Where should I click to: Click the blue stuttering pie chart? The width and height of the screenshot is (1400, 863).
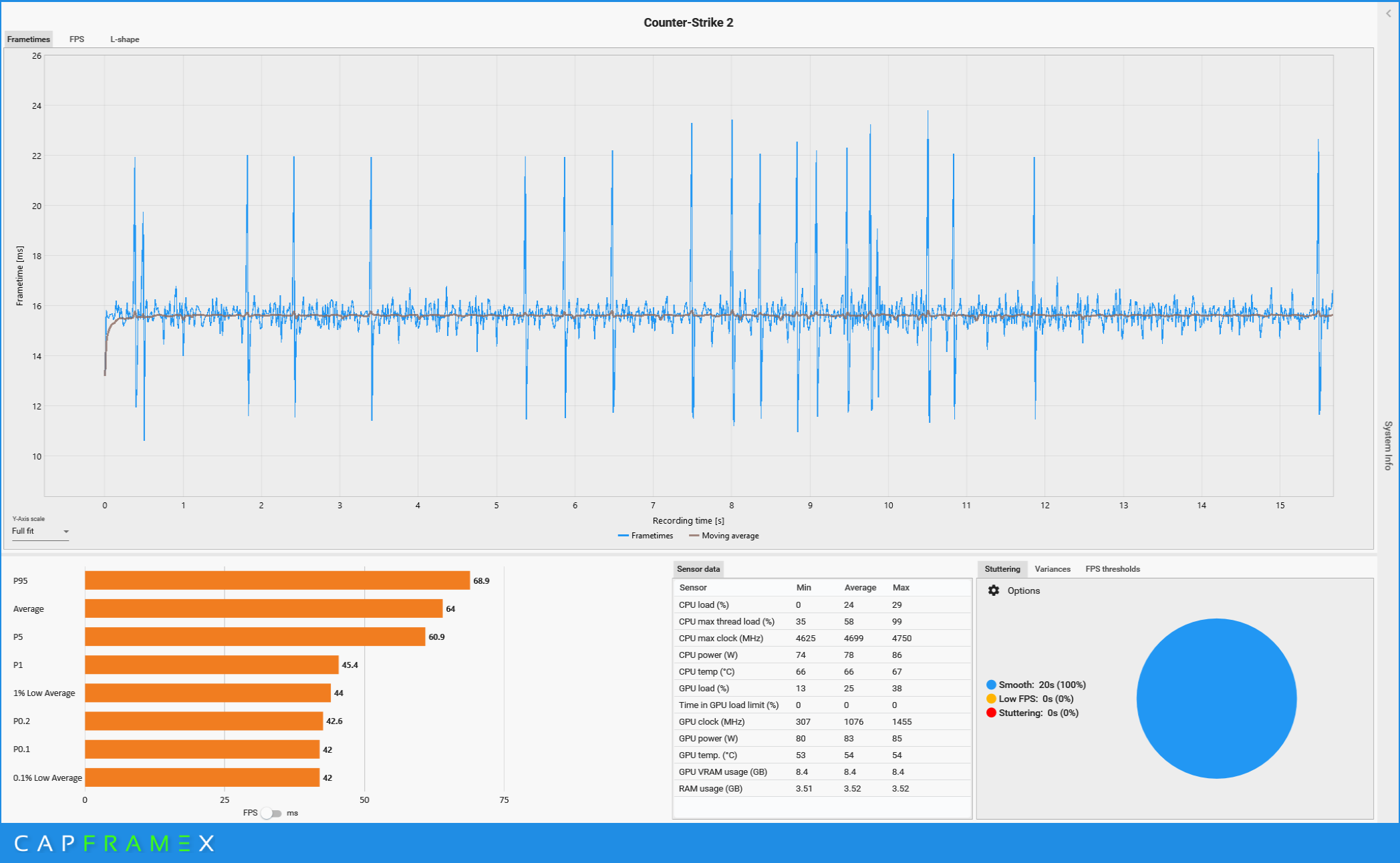click(x=1216, y=699)
